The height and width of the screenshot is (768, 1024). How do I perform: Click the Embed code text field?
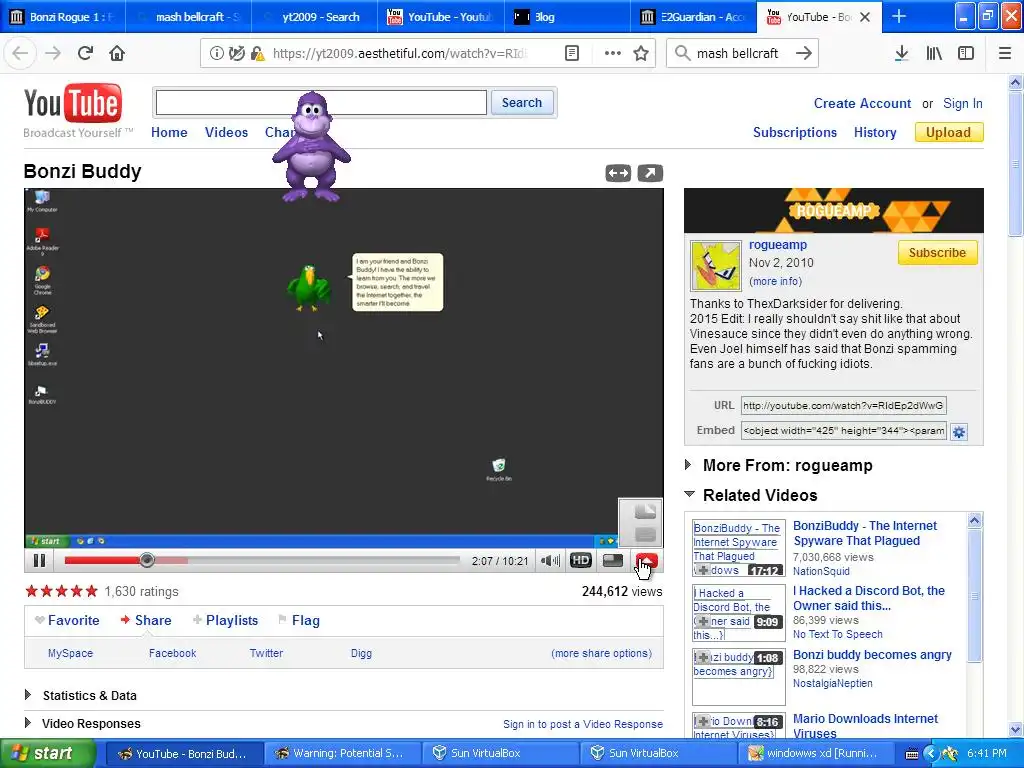pos(843,430)
